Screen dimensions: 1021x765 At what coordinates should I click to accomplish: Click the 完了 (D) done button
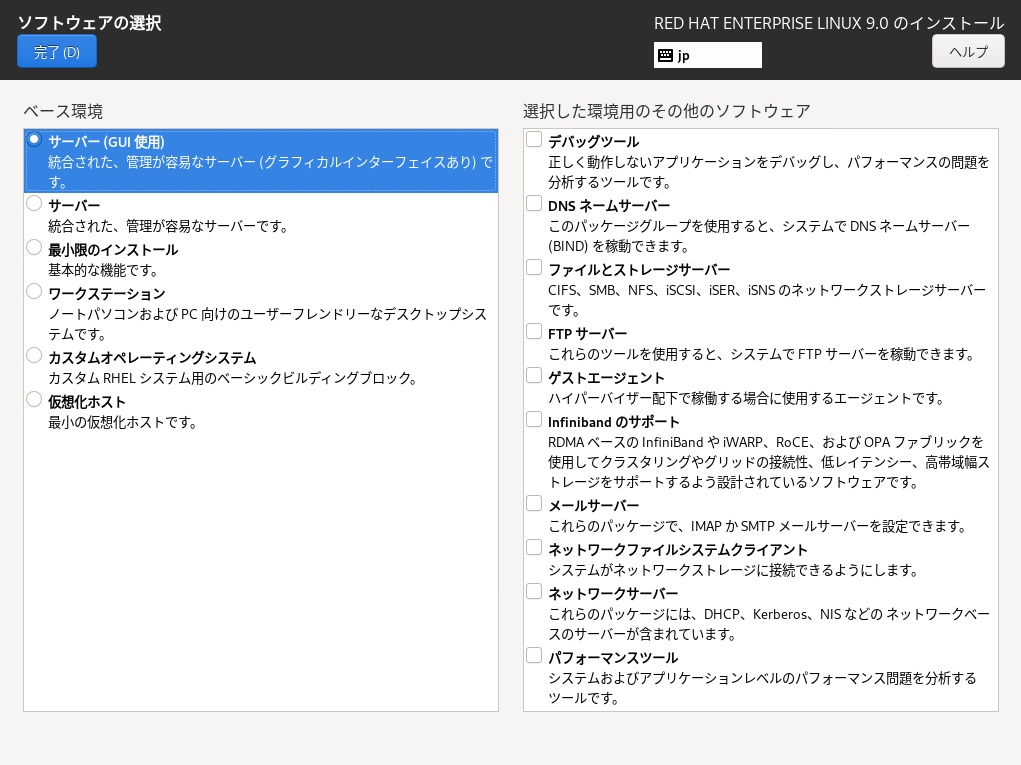coord(57,51)
